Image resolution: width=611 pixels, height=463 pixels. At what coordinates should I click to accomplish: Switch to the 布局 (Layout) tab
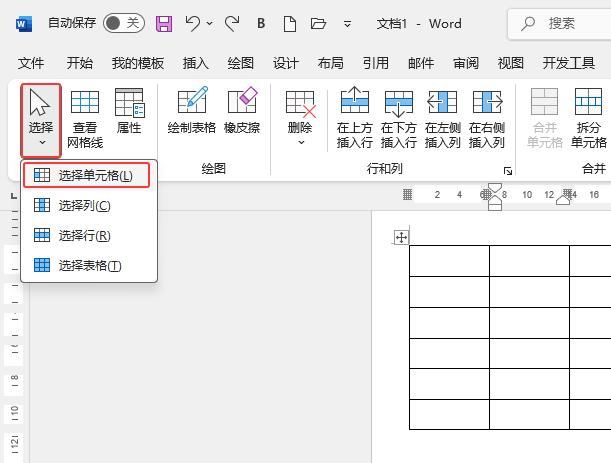(330, 63)
